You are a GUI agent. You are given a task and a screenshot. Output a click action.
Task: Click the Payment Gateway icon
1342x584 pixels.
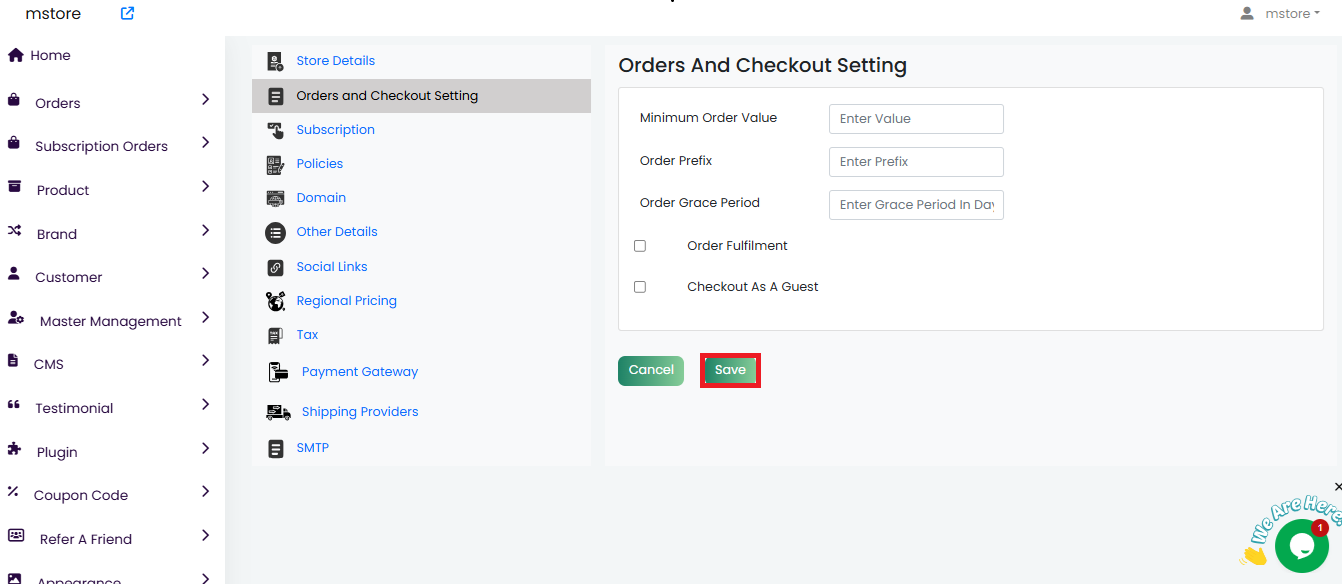[x=278, y=372]
